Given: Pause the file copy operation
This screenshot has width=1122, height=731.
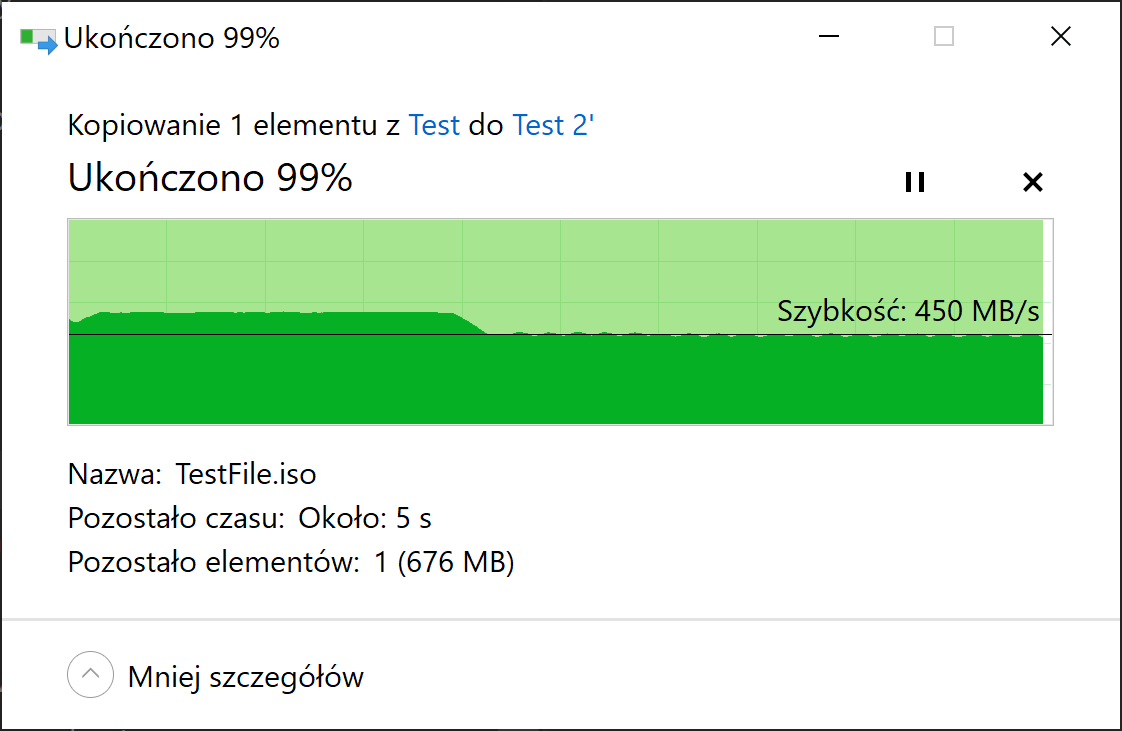Looking at the screenshot, I should (914, 182).
